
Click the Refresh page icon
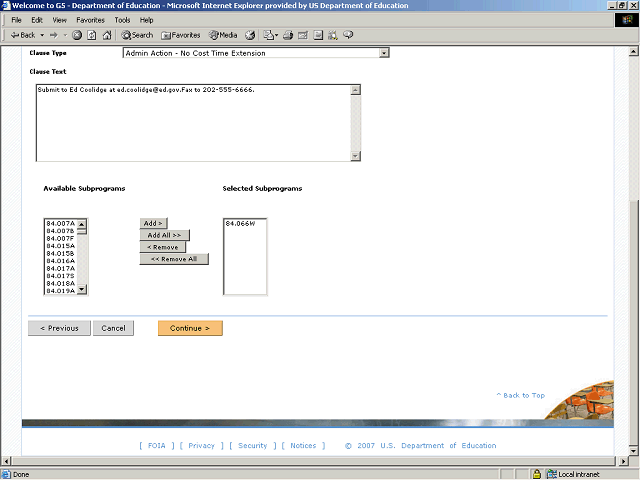coord(92,36)
